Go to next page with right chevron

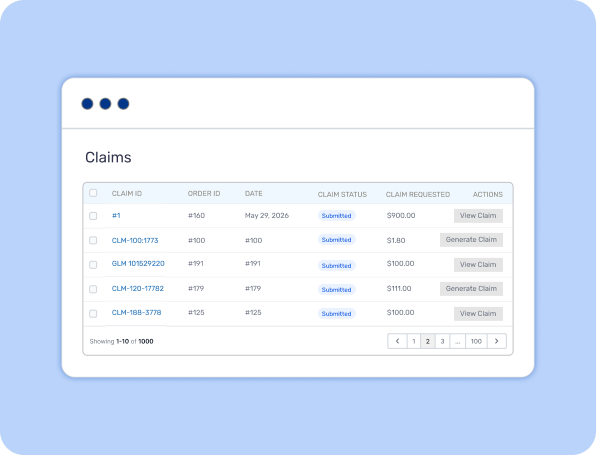tap(496, 341)
